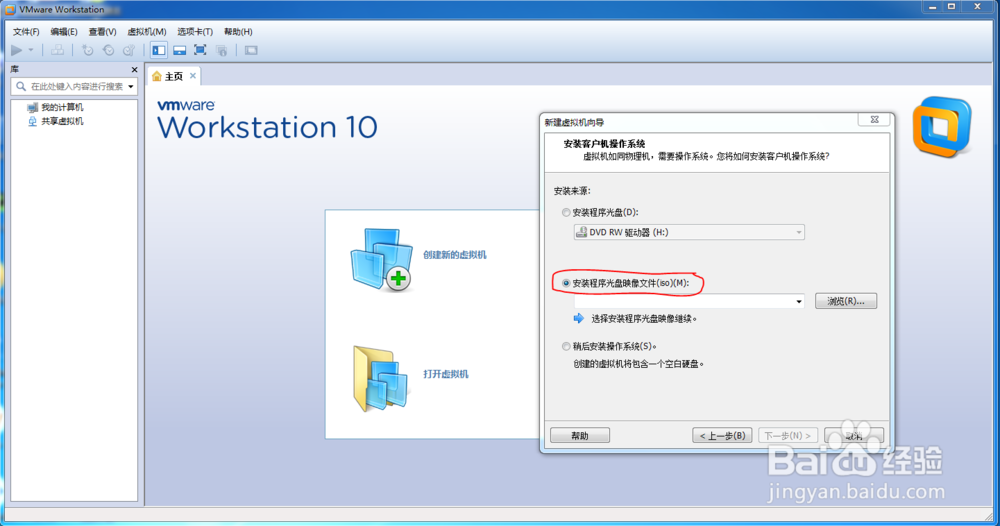This screenshot has height=526, width=1000.
Task: Open the DVD RW 驱动器 (H:) dropdown
Action: click(x=689, y=232)
